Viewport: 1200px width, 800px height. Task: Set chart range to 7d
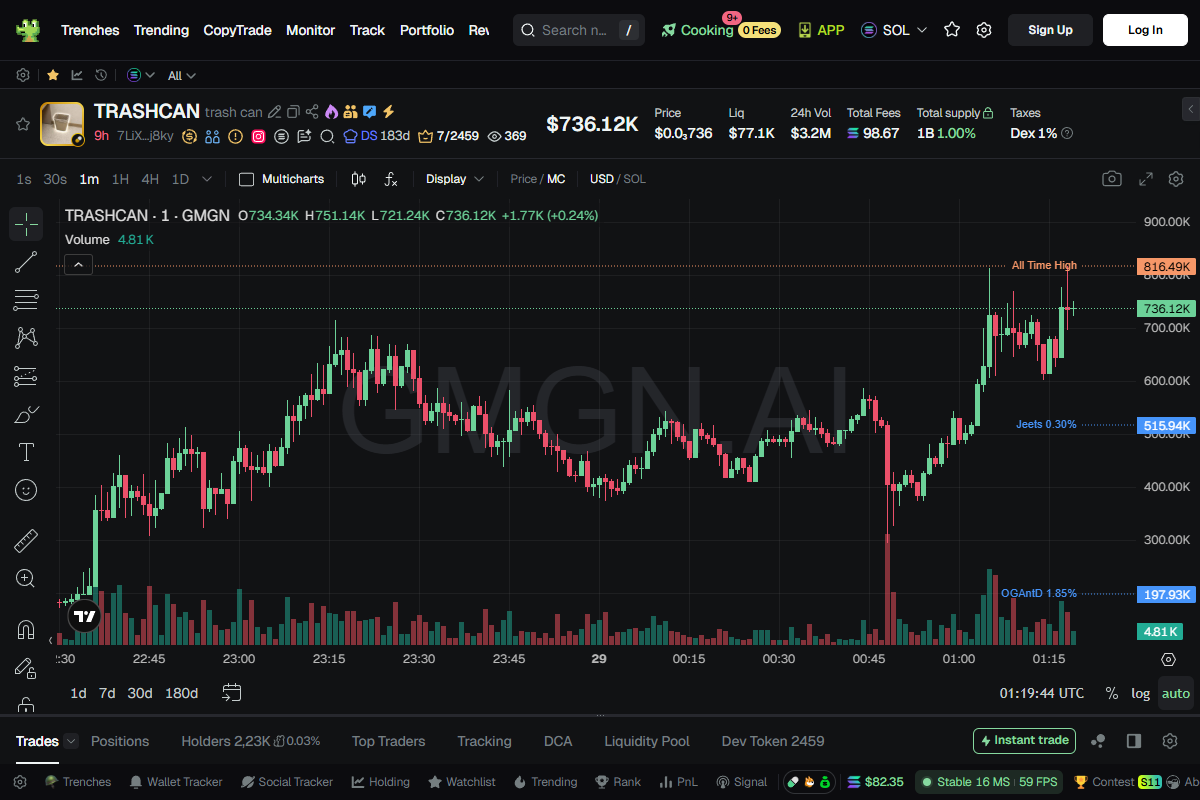(x=106, y=693)
